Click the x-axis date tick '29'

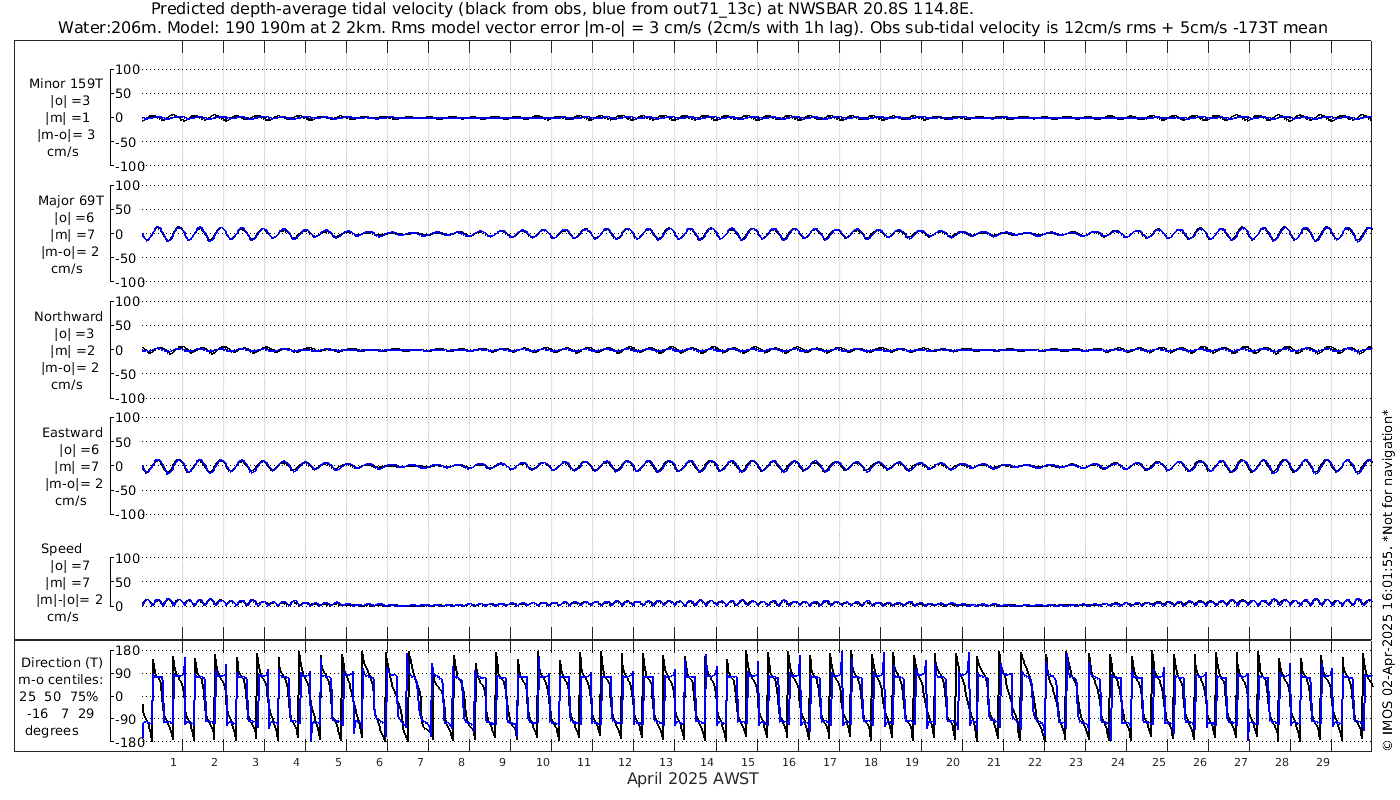tap(1322, 762)
